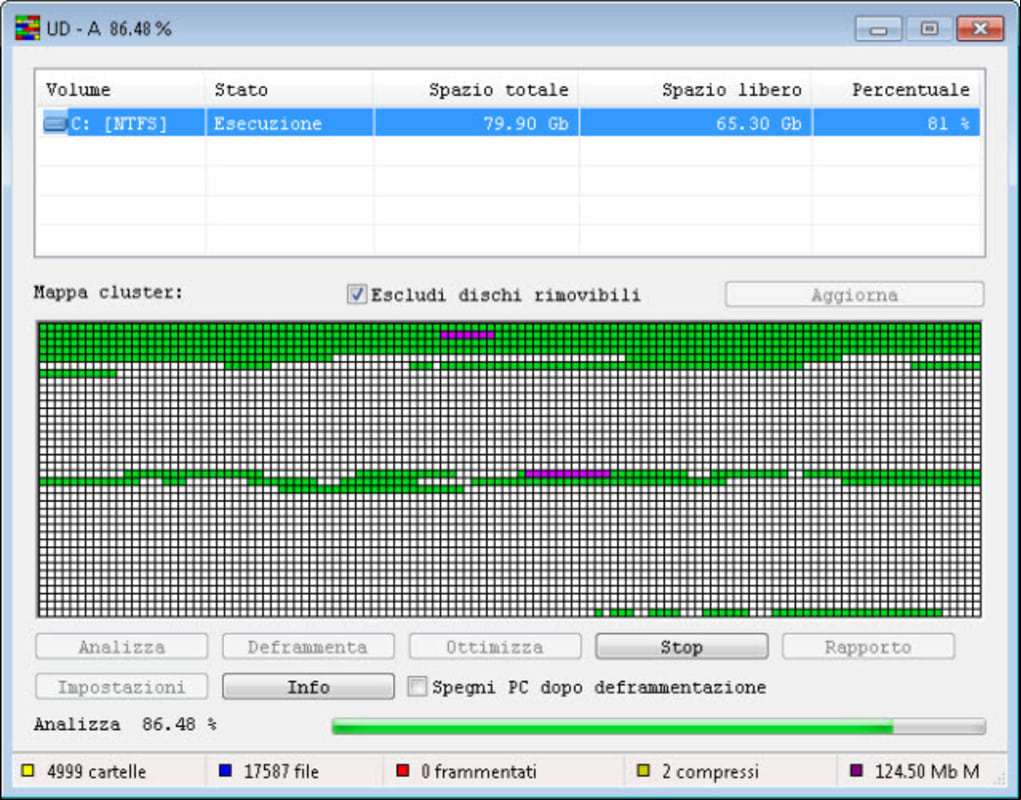Select the C: [NTFS] volume row
This screenshot has height=800, width=1021.
(509, 122)
